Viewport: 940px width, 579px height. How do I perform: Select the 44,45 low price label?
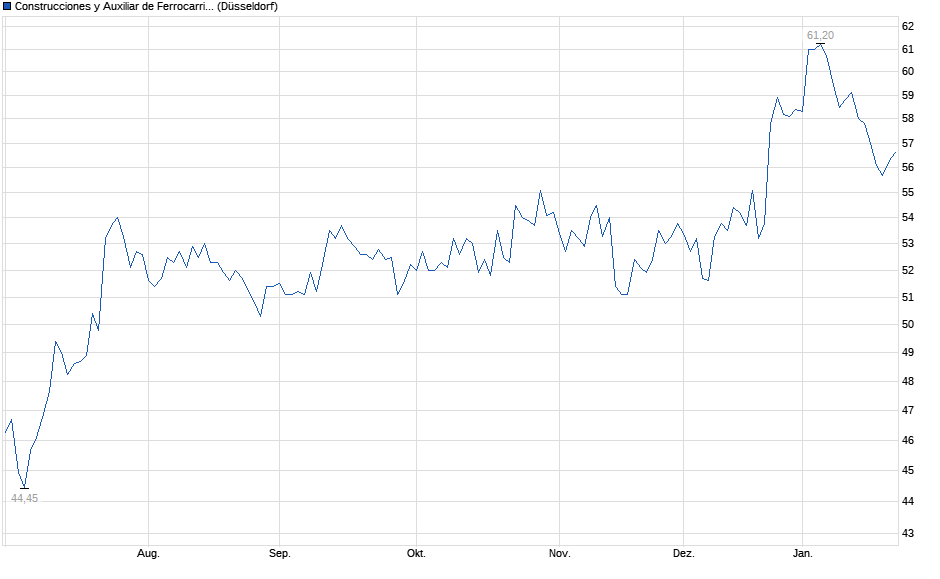pyautogui.click(x=24, y=498)
